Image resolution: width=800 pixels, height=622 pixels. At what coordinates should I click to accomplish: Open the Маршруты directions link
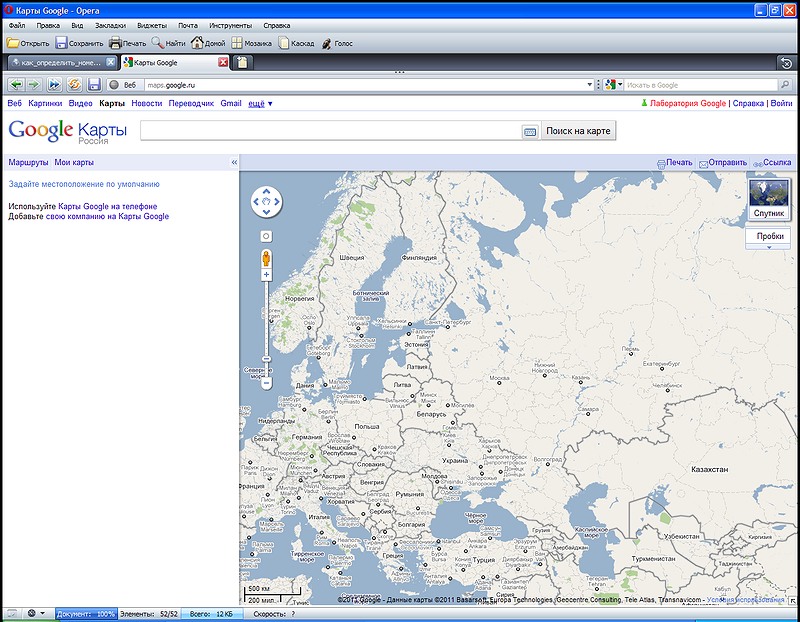point(28,162)
